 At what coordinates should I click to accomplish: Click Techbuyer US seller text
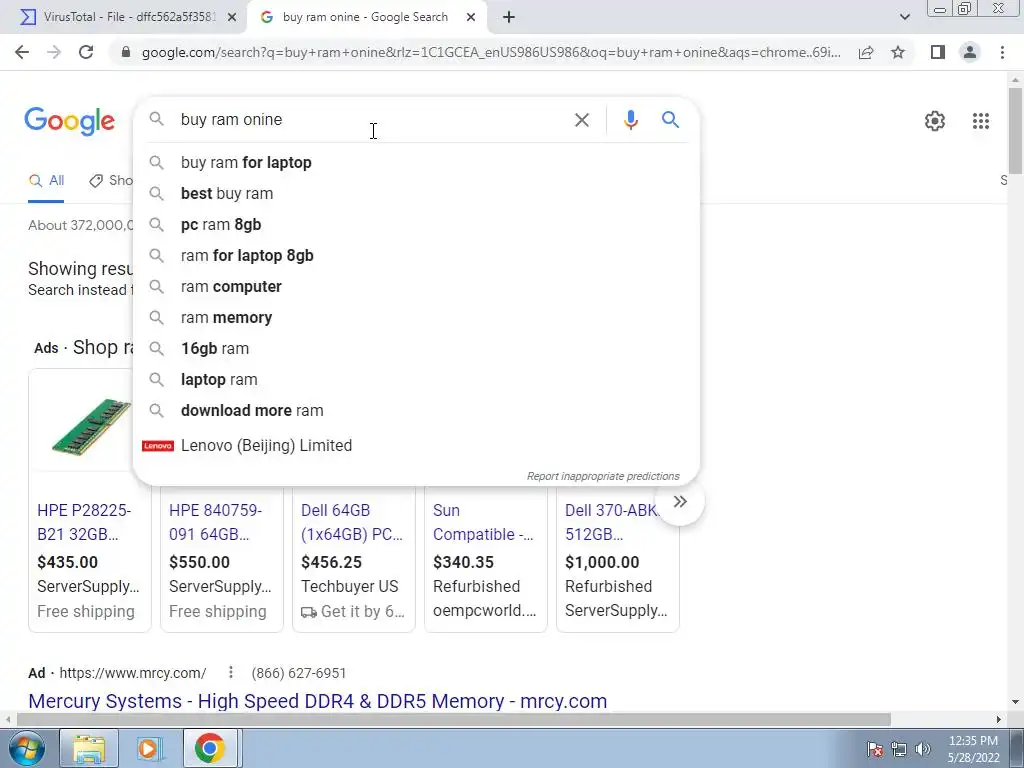point(349,586)
